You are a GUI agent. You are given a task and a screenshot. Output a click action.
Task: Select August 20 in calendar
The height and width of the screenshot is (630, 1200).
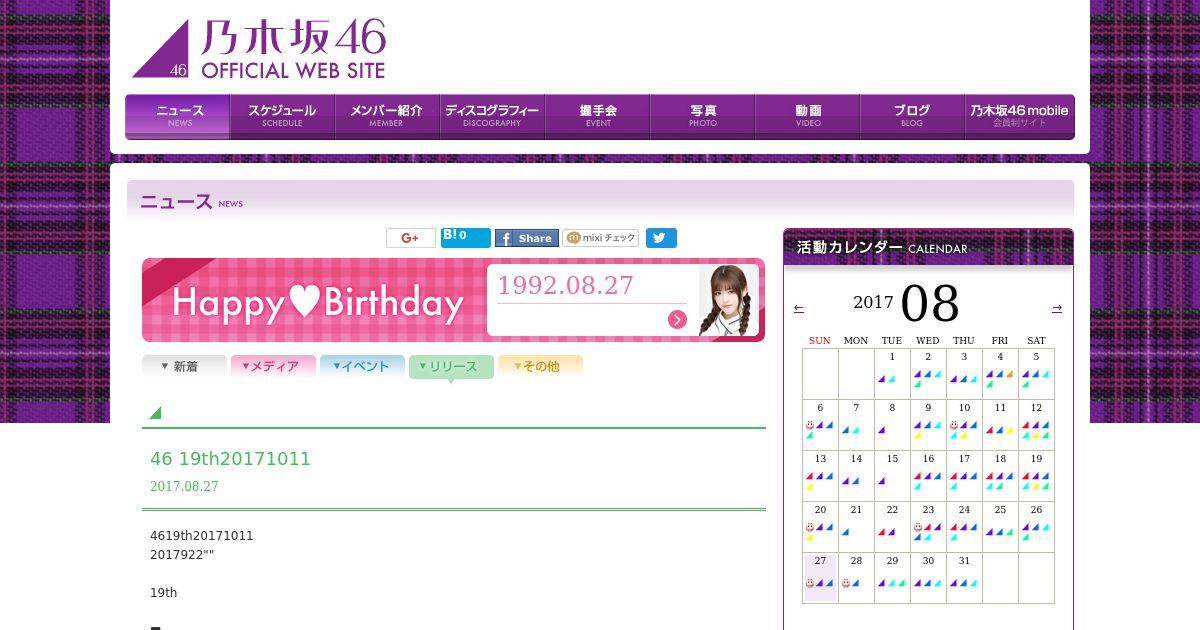820,526
